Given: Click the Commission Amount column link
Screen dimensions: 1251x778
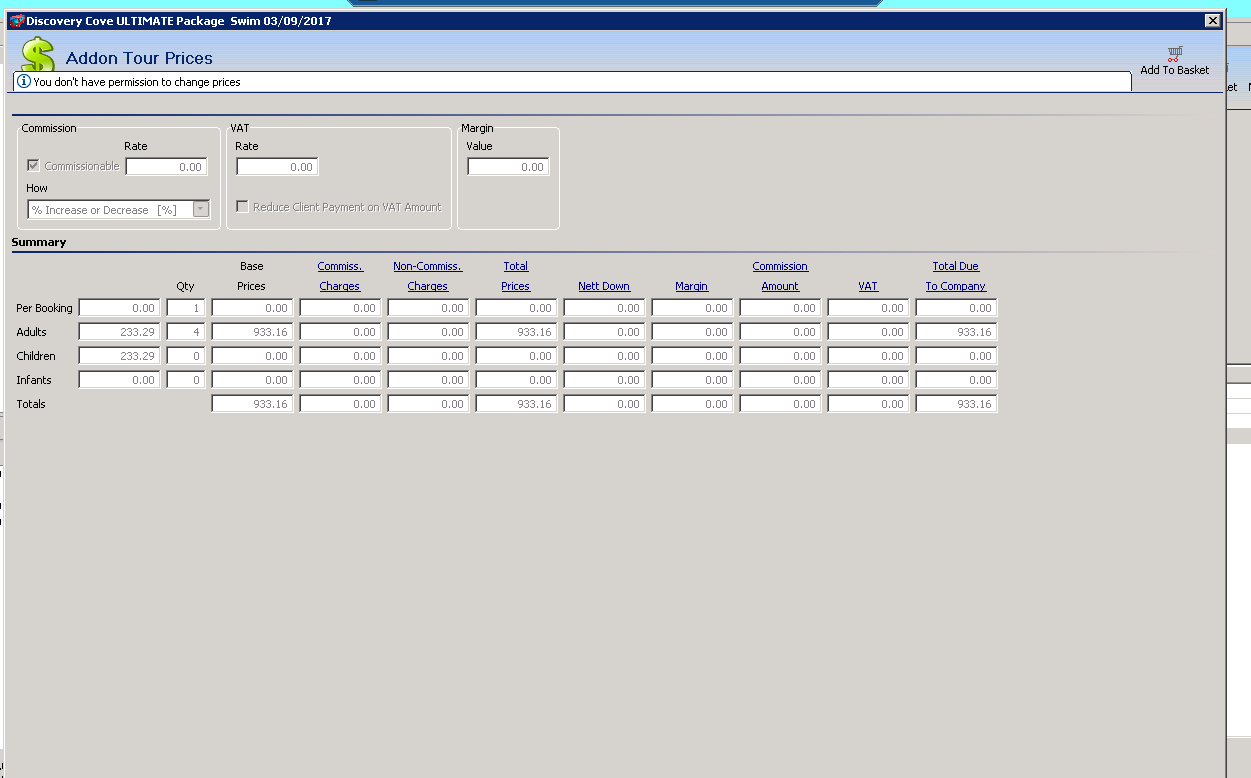Looking at the screenshot, I should [780, 276].
